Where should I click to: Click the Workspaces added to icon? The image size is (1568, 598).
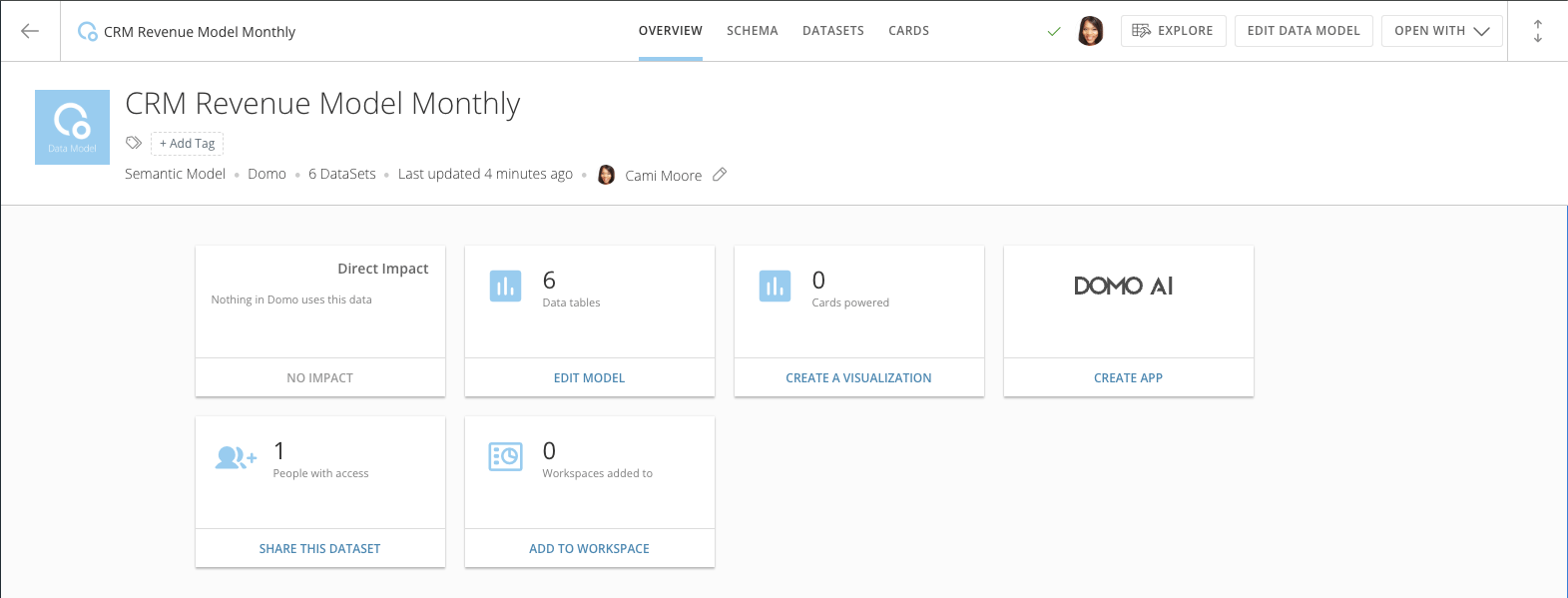click(x=505, y=456)
